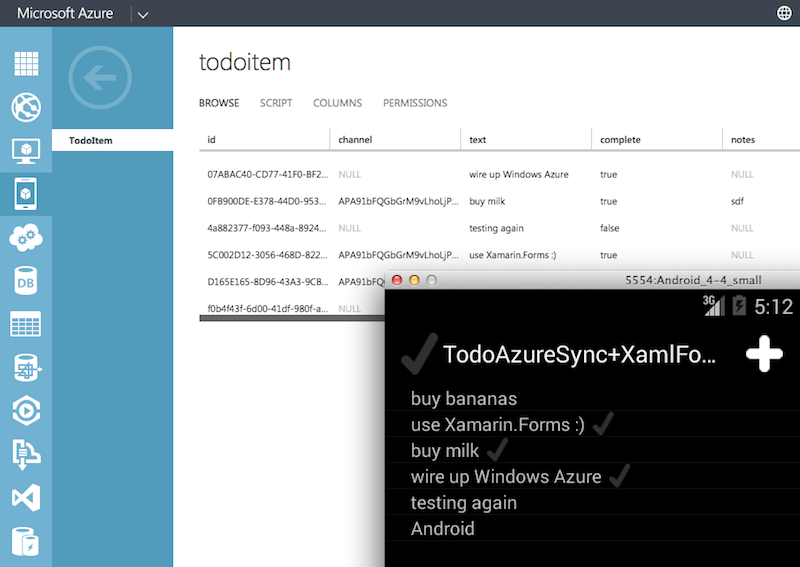Screen dimensions: 800x567
Task: Expand the Microsoft Azure header dropdown chevron
Action: (143, 15)
